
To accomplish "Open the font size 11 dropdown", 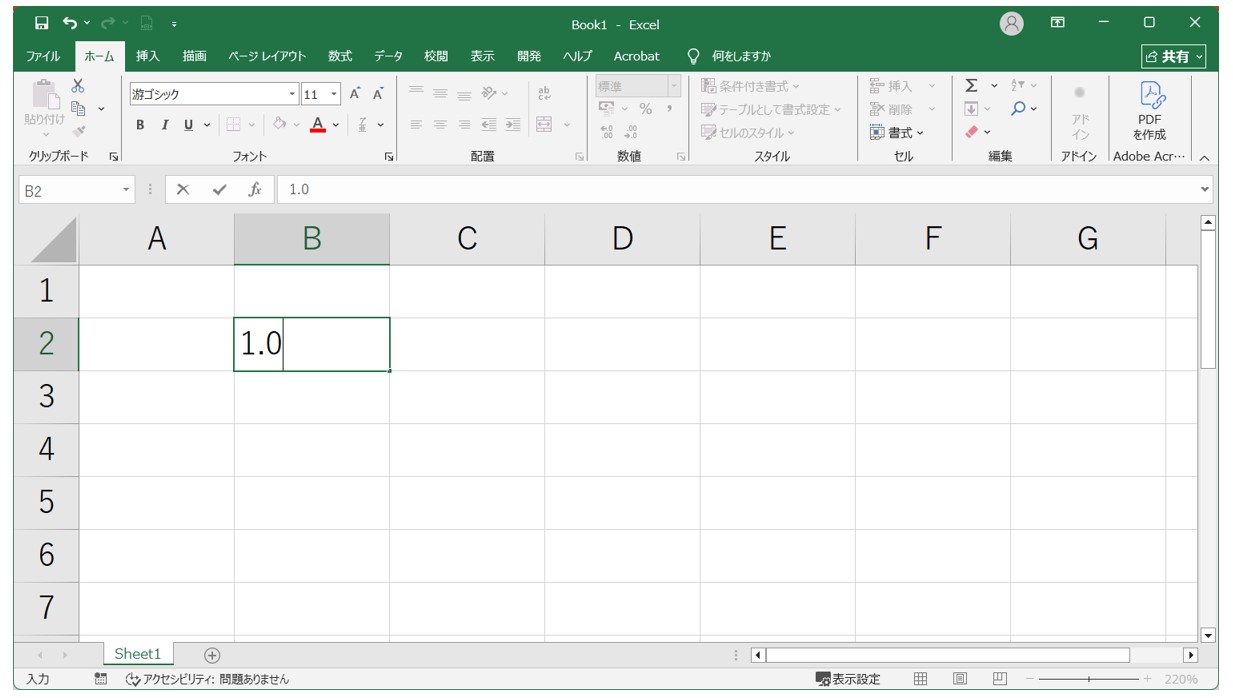I will coord(334,94).
